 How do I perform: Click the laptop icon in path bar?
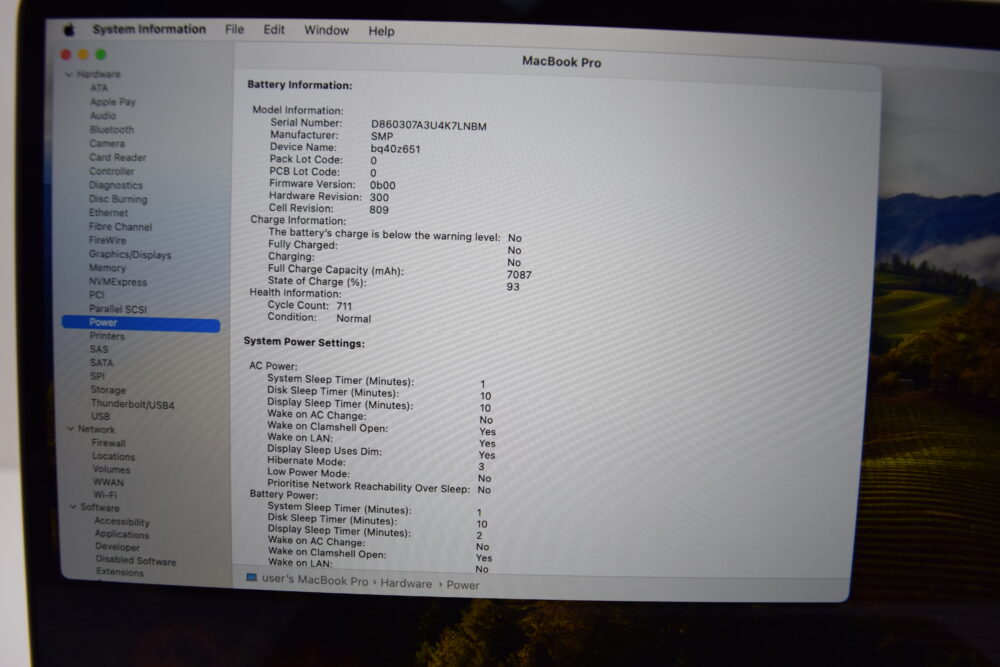click(251, 578)
